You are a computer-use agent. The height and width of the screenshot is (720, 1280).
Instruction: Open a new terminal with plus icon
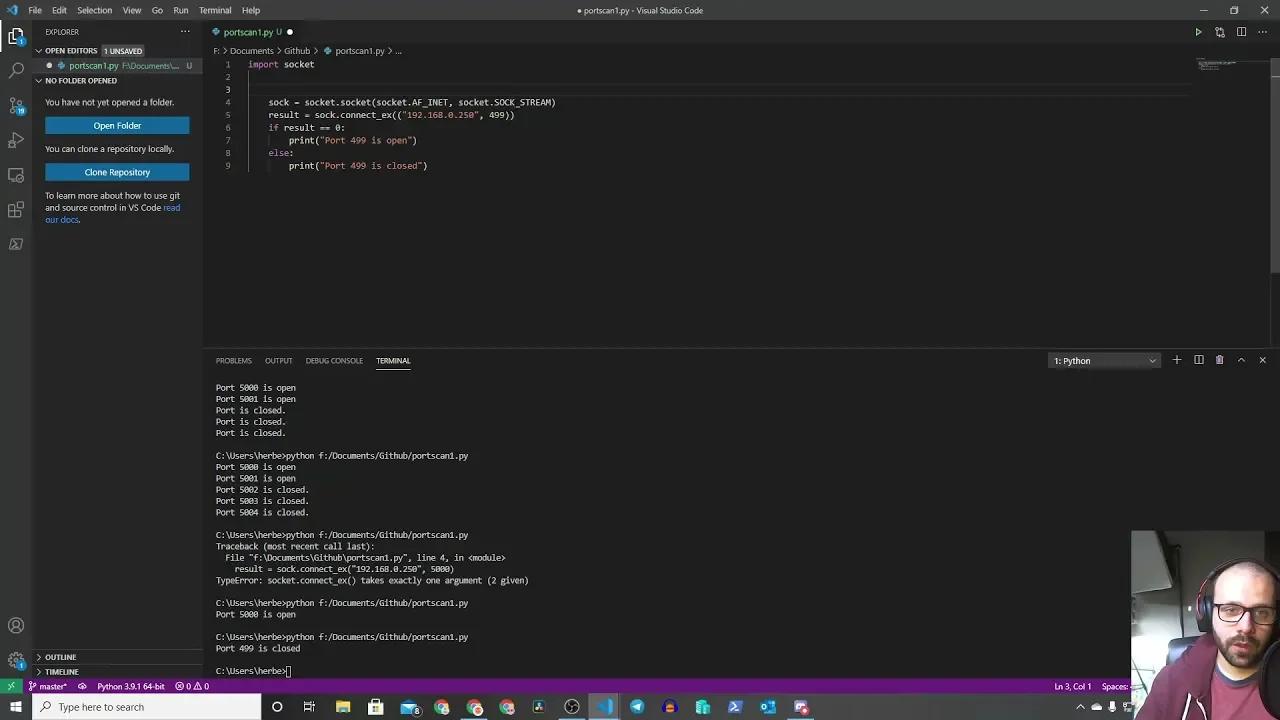tap(1176, 360)
